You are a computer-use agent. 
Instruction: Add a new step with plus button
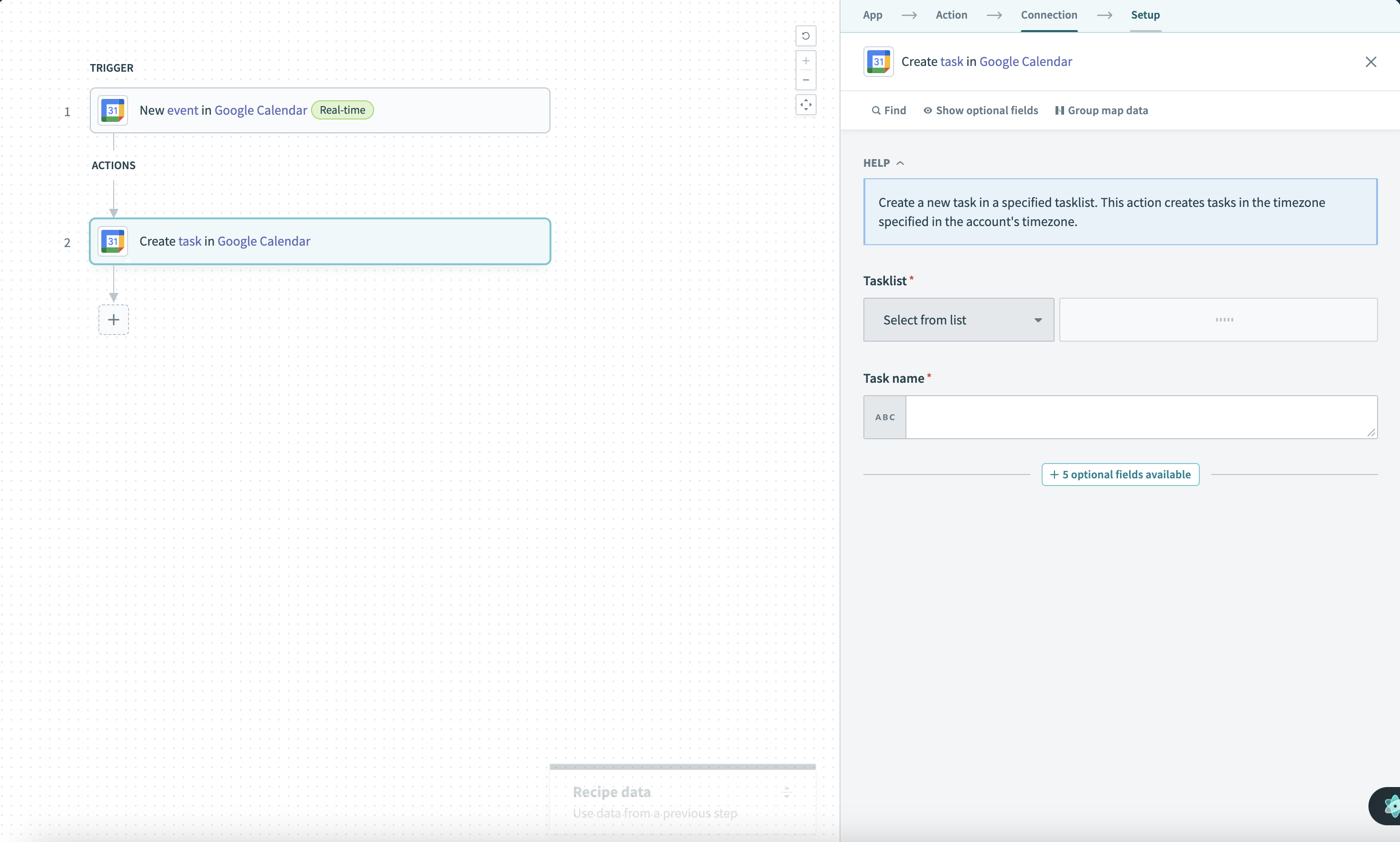point(113,319)
